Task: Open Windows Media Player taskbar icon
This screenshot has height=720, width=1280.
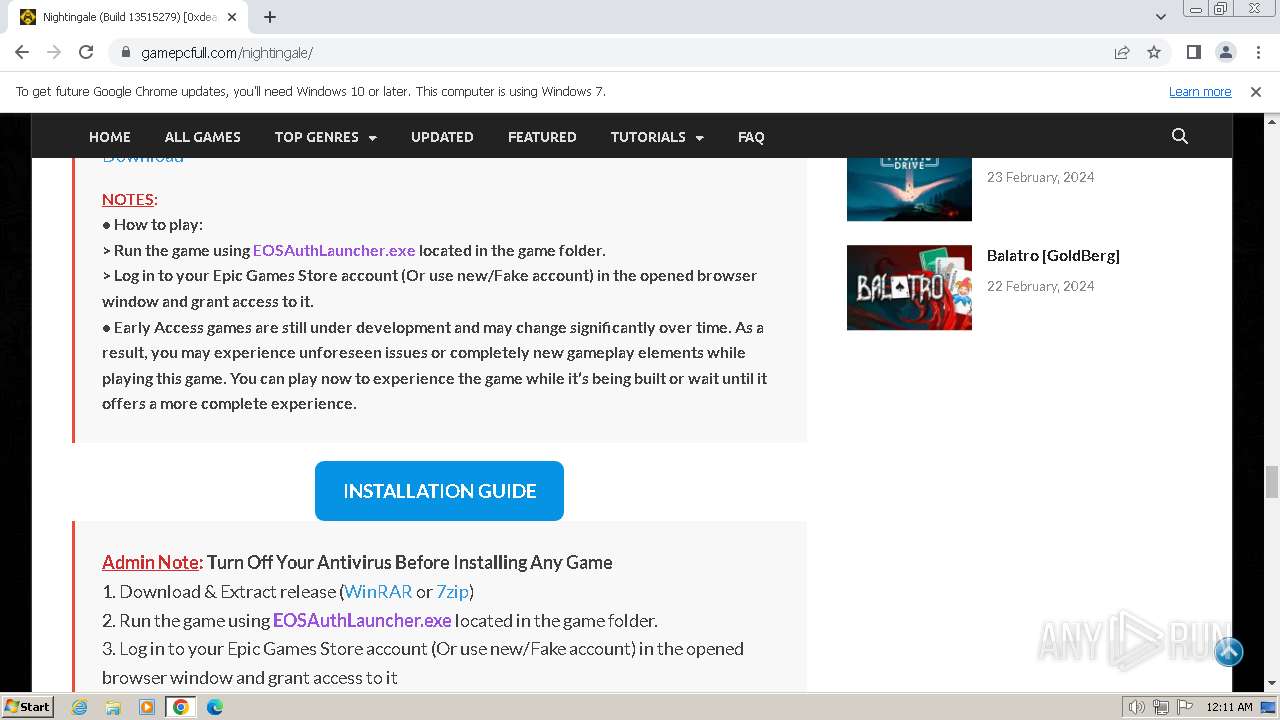Action: (x=147, y=707)
